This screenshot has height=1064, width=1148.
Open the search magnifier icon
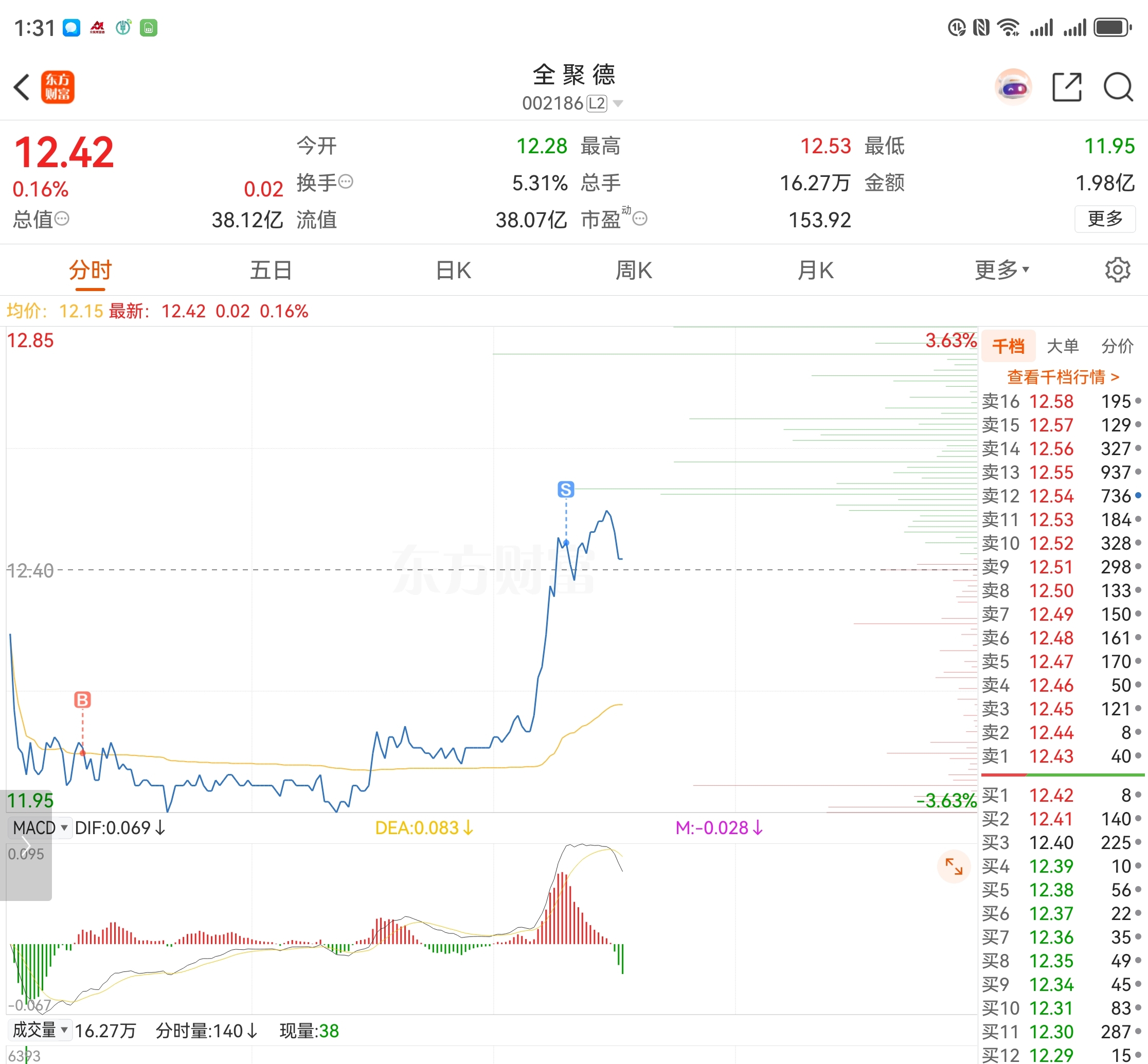tap(1119, 87)
